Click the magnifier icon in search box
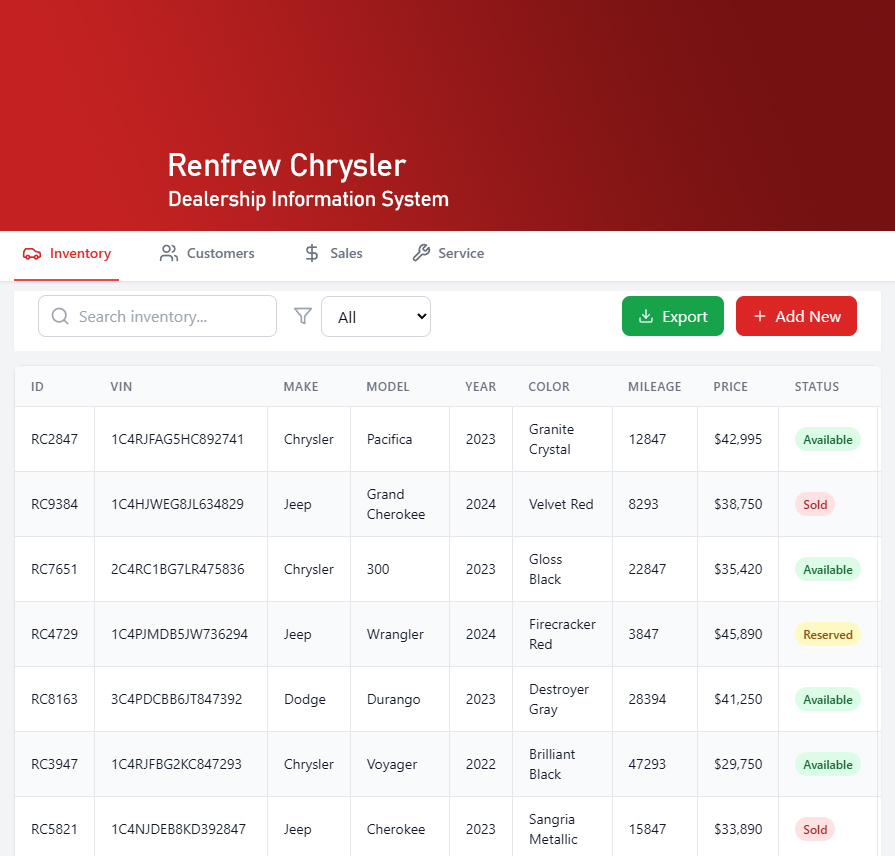 pyautogui.click(x=60, y=316)
